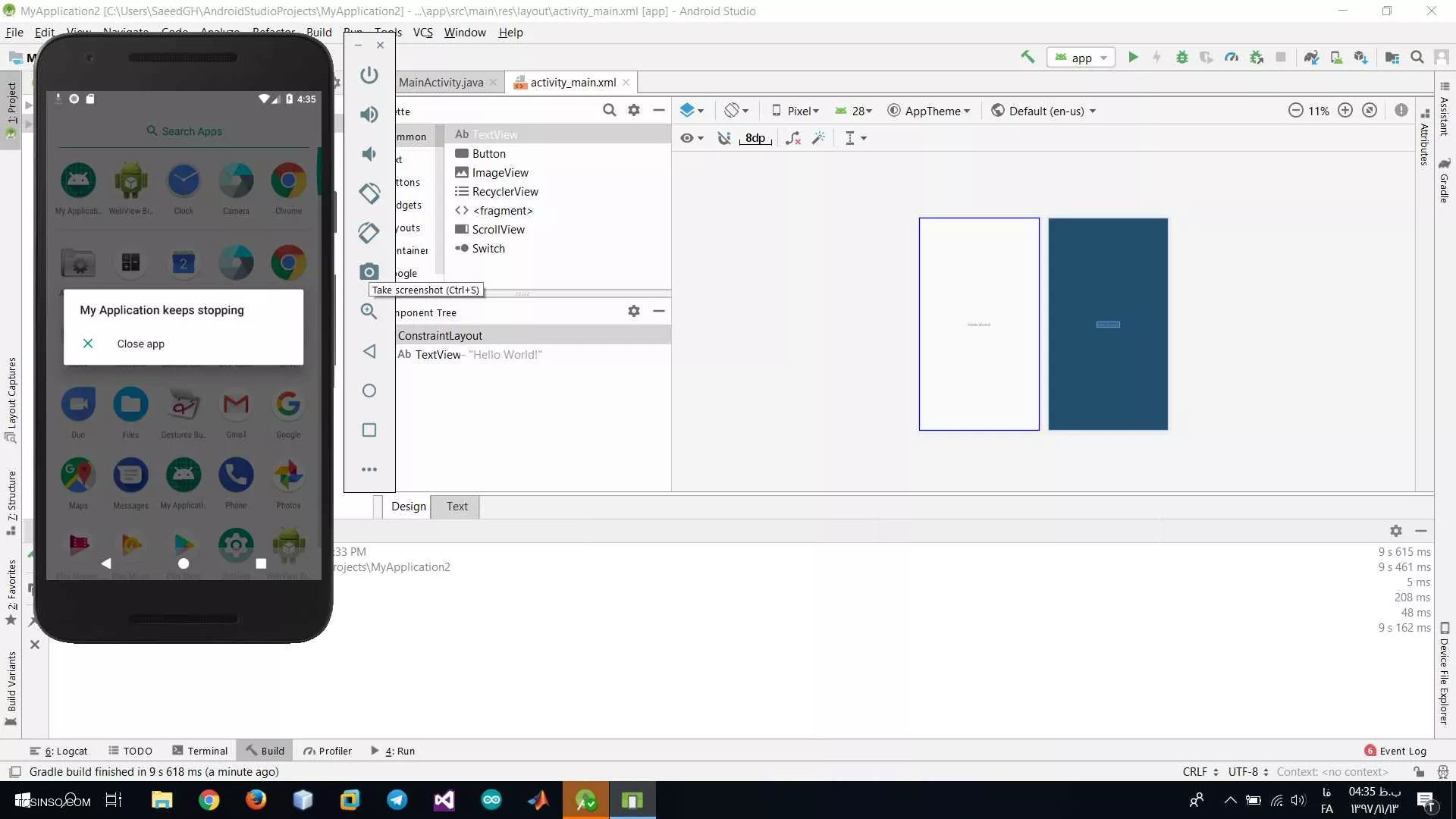Switch to the MainActivity.java tab
The image size is (1456, 819).
coord(441,83)
